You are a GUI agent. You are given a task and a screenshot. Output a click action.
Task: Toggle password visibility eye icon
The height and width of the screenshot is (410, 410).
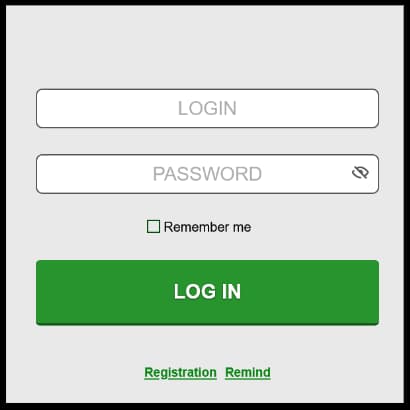pos(360,173)
